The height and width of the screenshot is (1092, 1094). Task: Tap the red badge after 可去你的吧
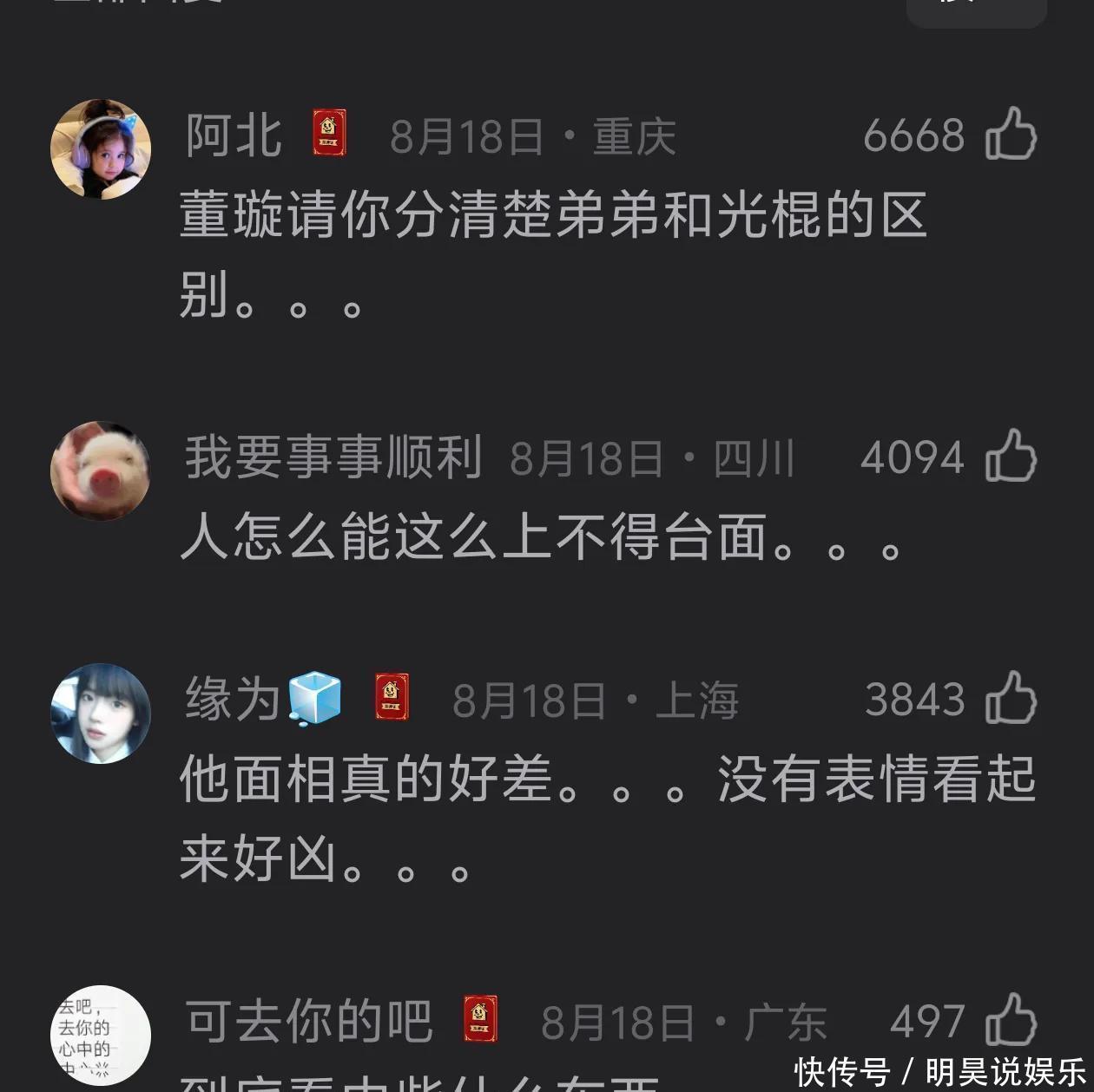coord(480,1020)
